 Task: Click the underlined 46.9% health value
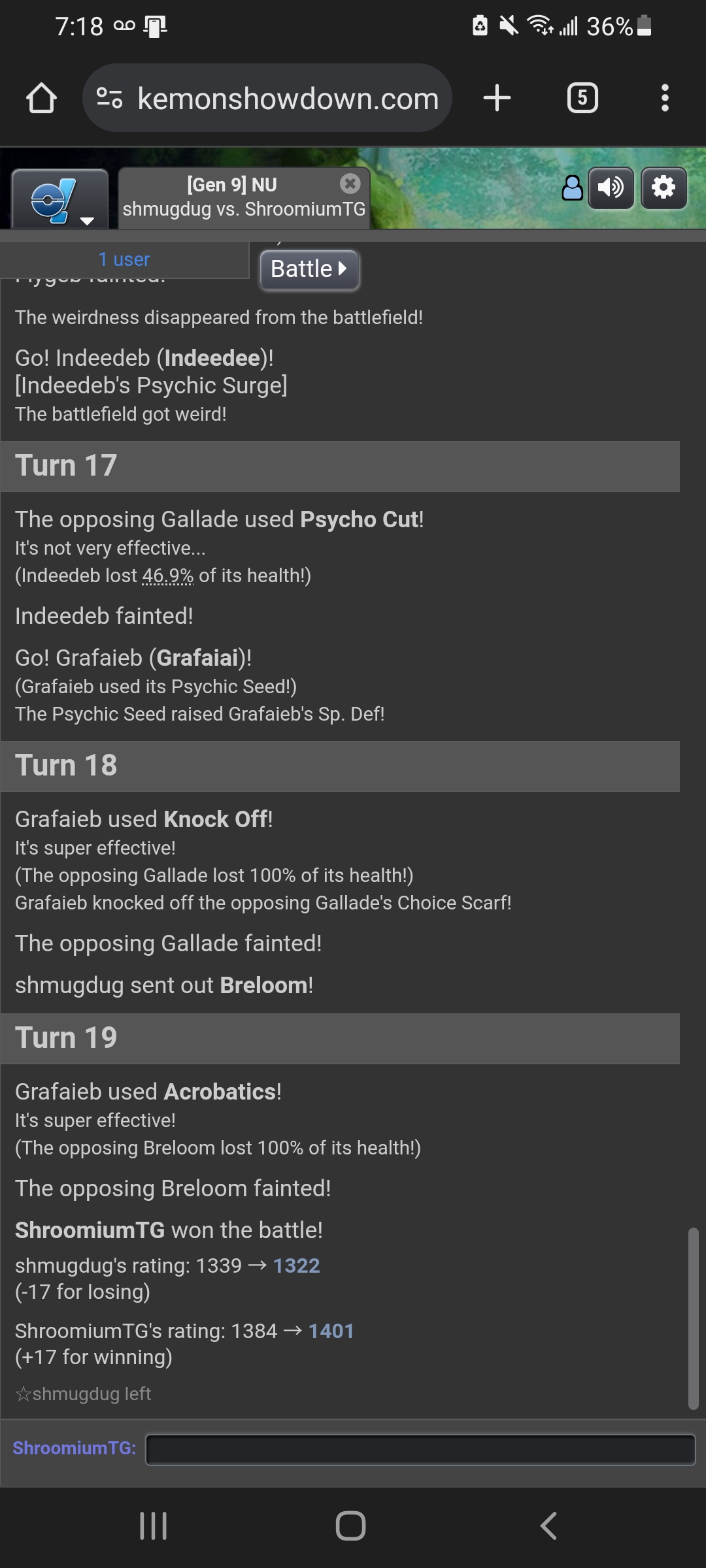pyautogui.click(x=168, y=576)
